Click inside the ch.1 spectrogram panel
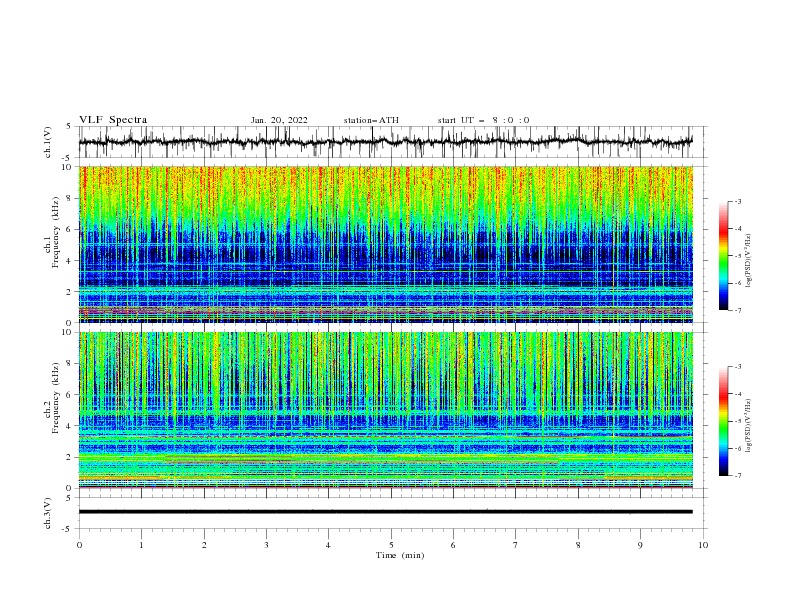 pyautogui.click(x=385, y=244)
